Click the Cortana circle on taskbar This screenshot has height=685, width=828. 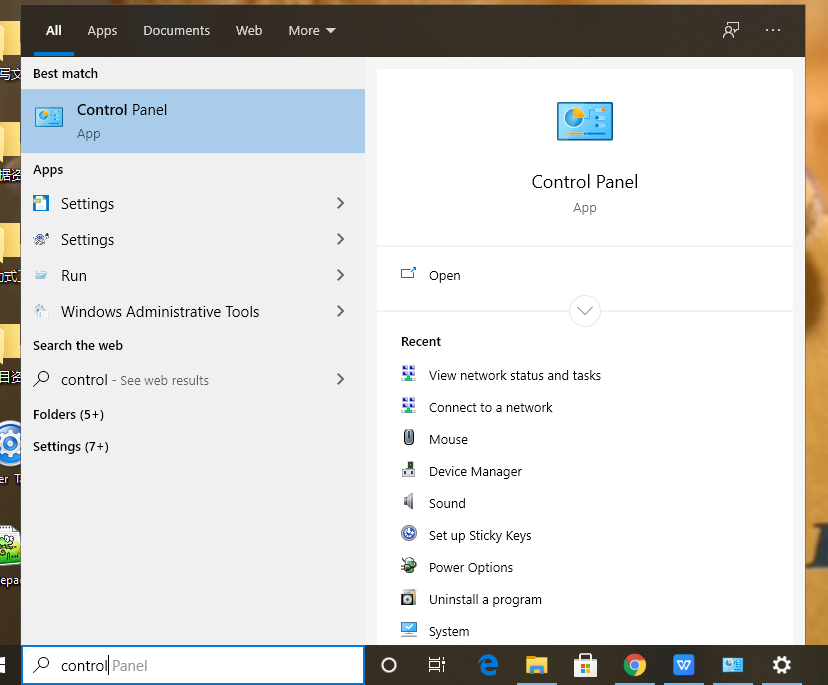tap(389, 665)
